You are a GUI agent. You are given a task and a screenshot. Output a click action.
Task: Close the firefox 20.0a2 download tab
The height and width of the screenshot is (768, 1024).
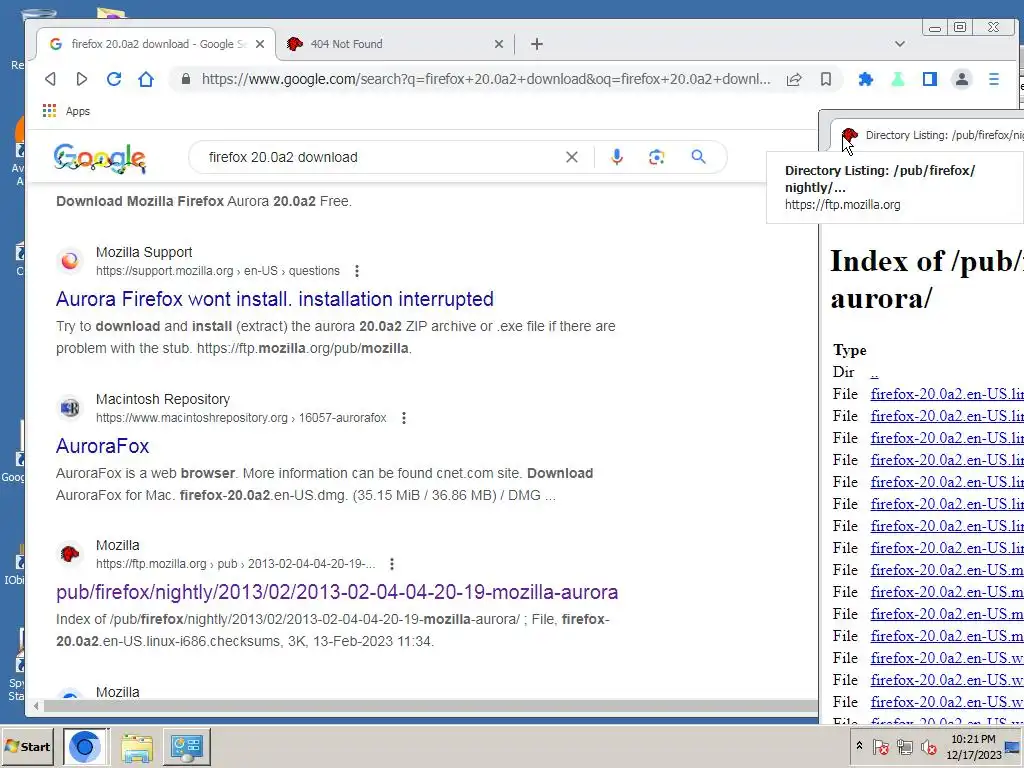[x=260, y=44]
